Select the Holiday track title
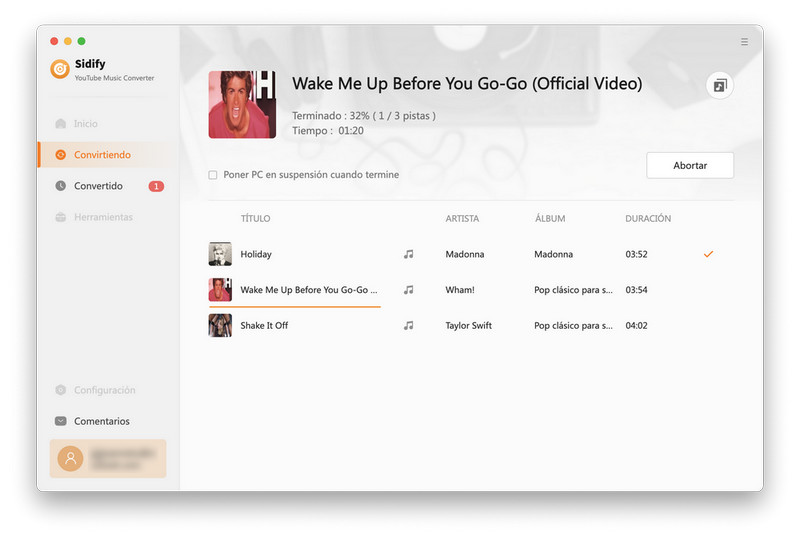This screenshot has width=800, height=540. (x=256, y=254)
